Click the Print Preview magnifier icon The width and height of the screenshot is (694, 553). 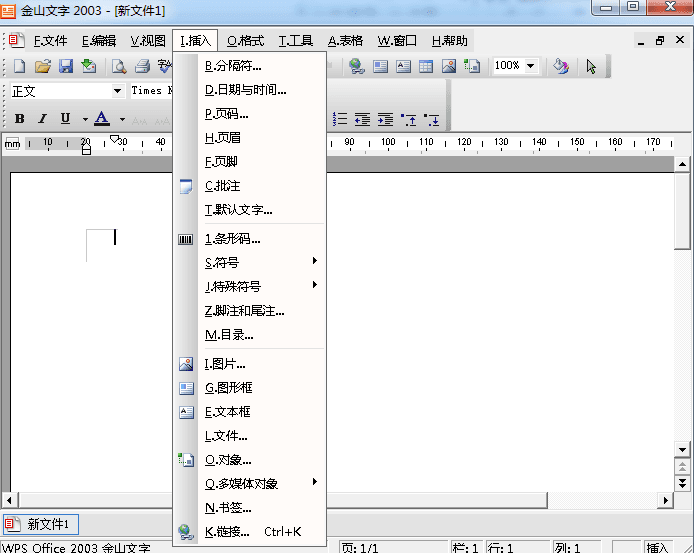[119, 66]
